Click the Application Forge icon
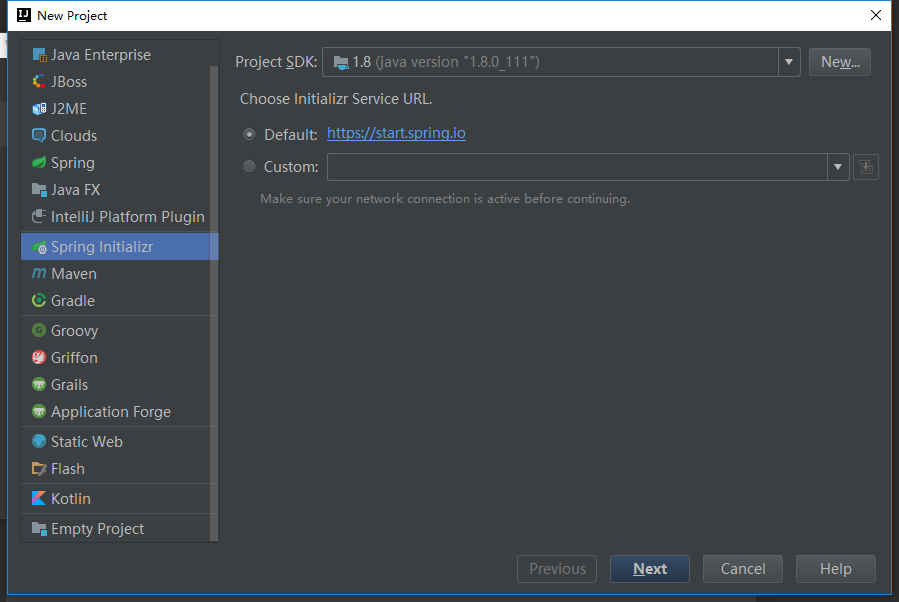This screenshot has height=602, width=899. coord(39,411)
